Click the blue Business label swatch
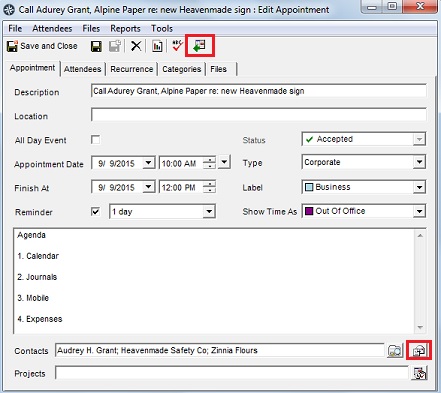The height and width of the screenshot is (393, 441). (x=309, y=187)
